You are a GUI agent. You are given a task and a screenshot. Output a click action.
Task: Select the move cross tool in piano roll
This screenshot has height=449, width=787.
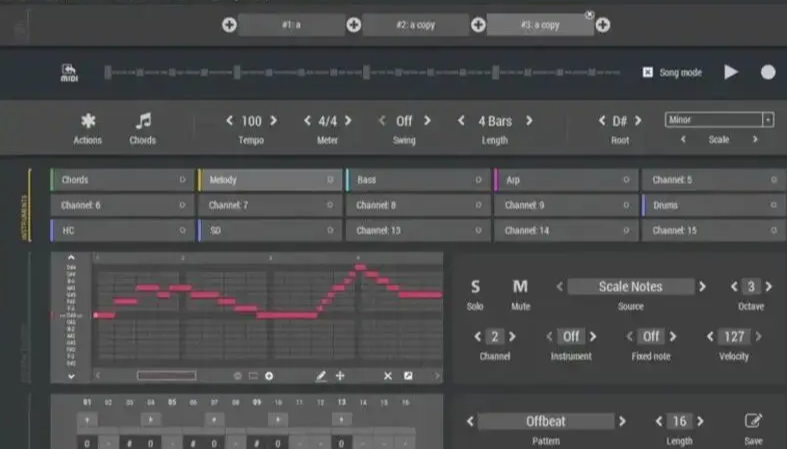click(x=340, y=376)
